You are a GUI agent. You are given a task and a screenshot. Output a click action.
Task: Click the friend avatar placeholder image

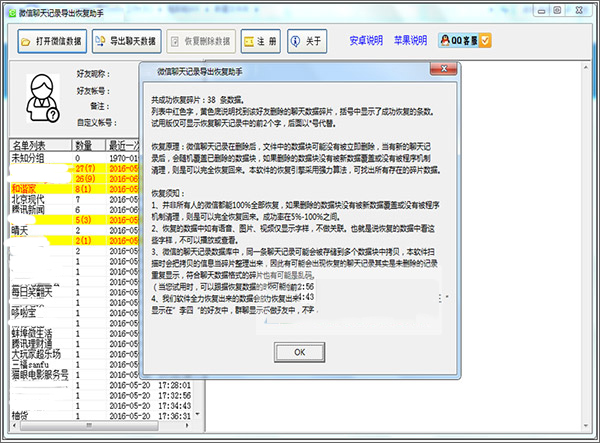pos(43,98)
